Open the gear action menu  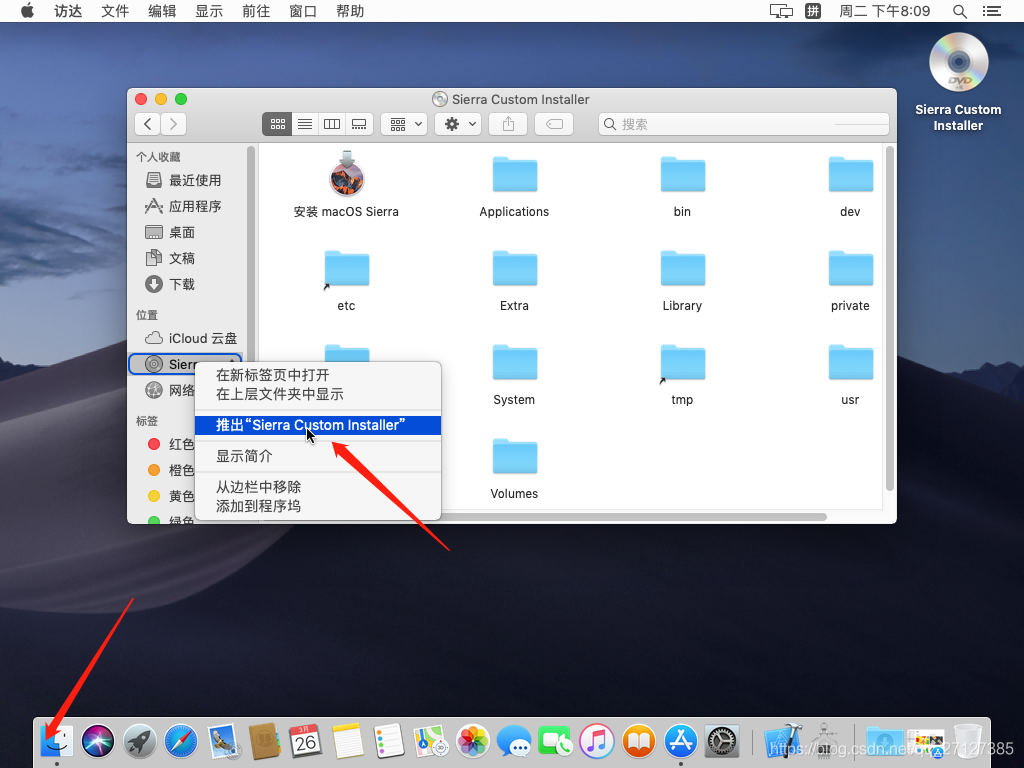(458, 124)
